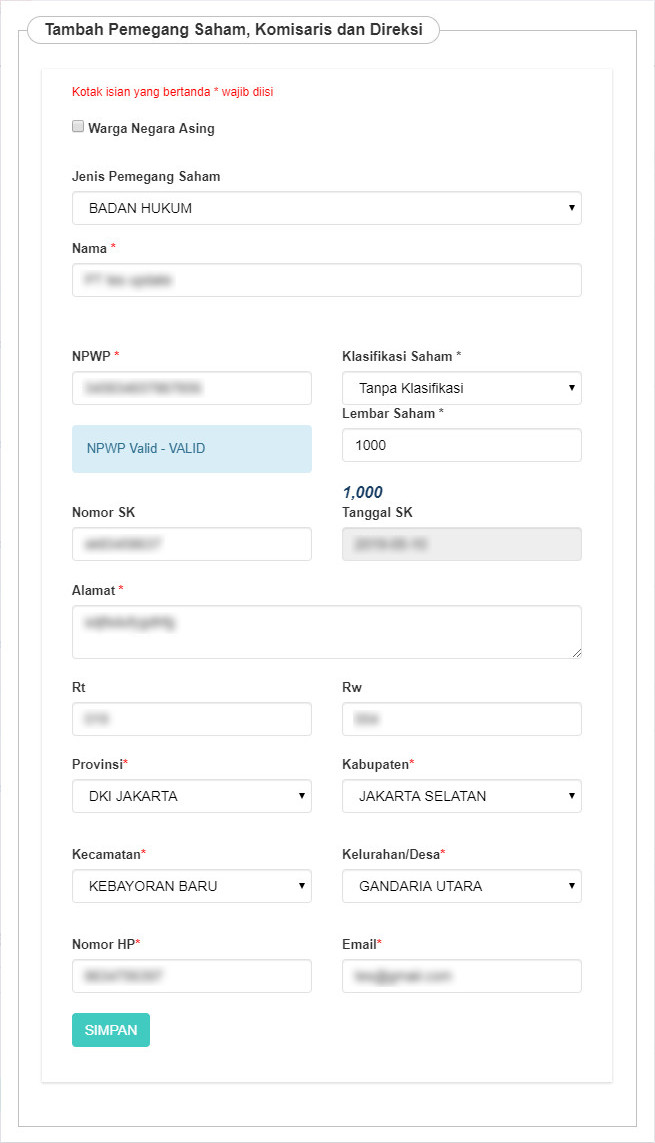The width and height of the screenshot is (655, 1143).
Task: Select the Nomor SK input box
Action: [191, 544]
